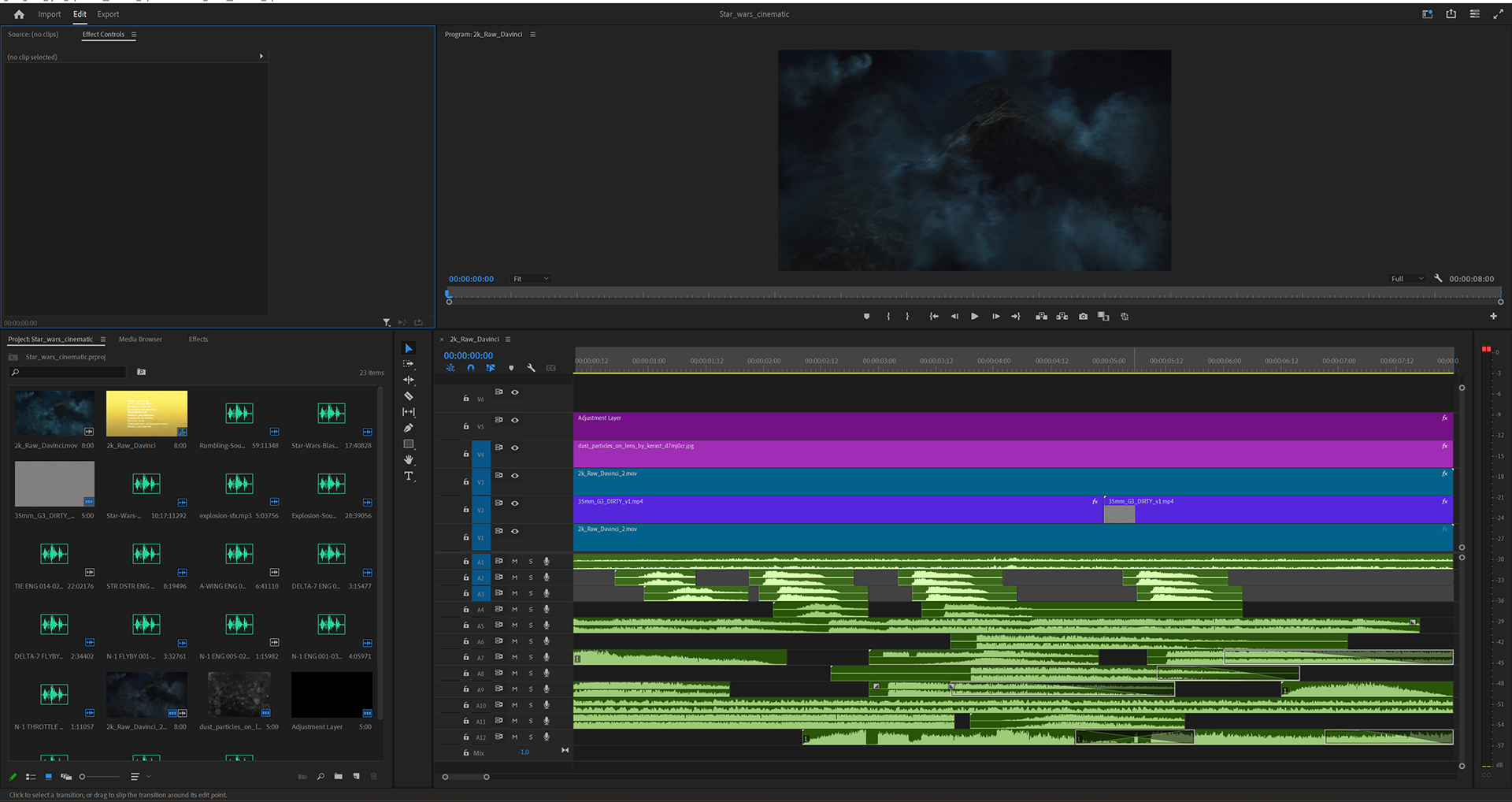
Task: Select the Pen tool
Action: pos(408,428)
